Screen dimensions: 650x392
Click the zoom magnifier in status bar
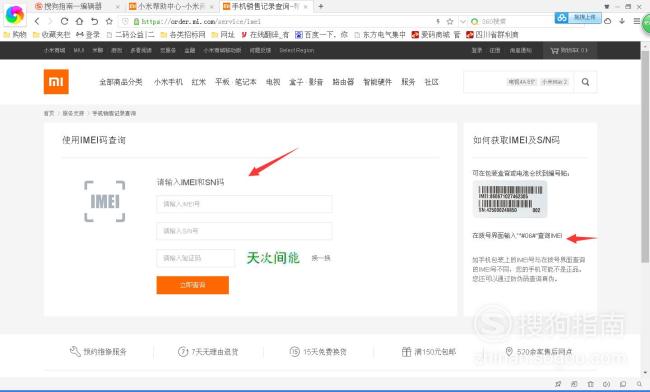coord(639,384)
